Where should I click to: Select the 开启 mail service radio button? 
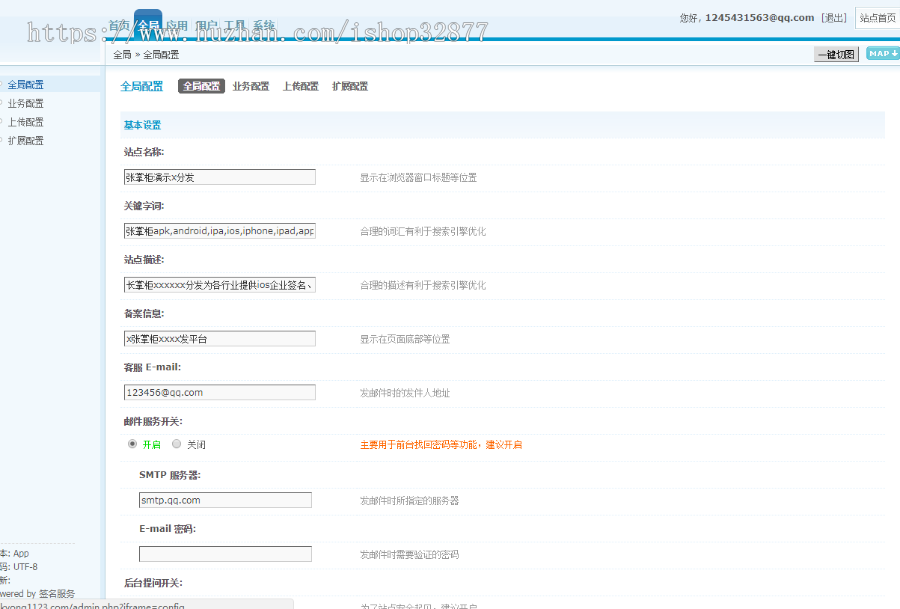[133, 444]
